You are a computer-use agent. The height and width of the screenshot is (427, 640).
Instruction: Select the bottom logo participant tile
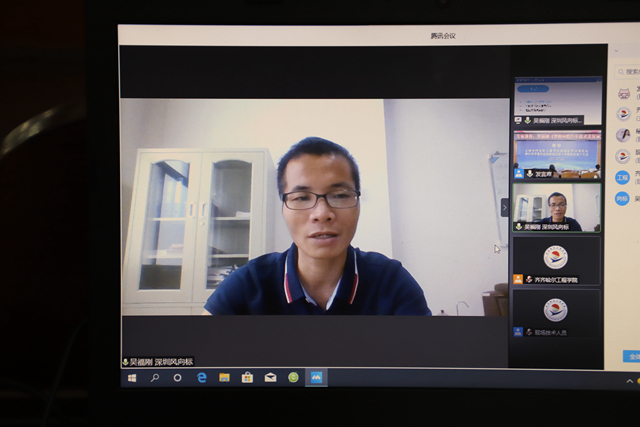point(557,312)
